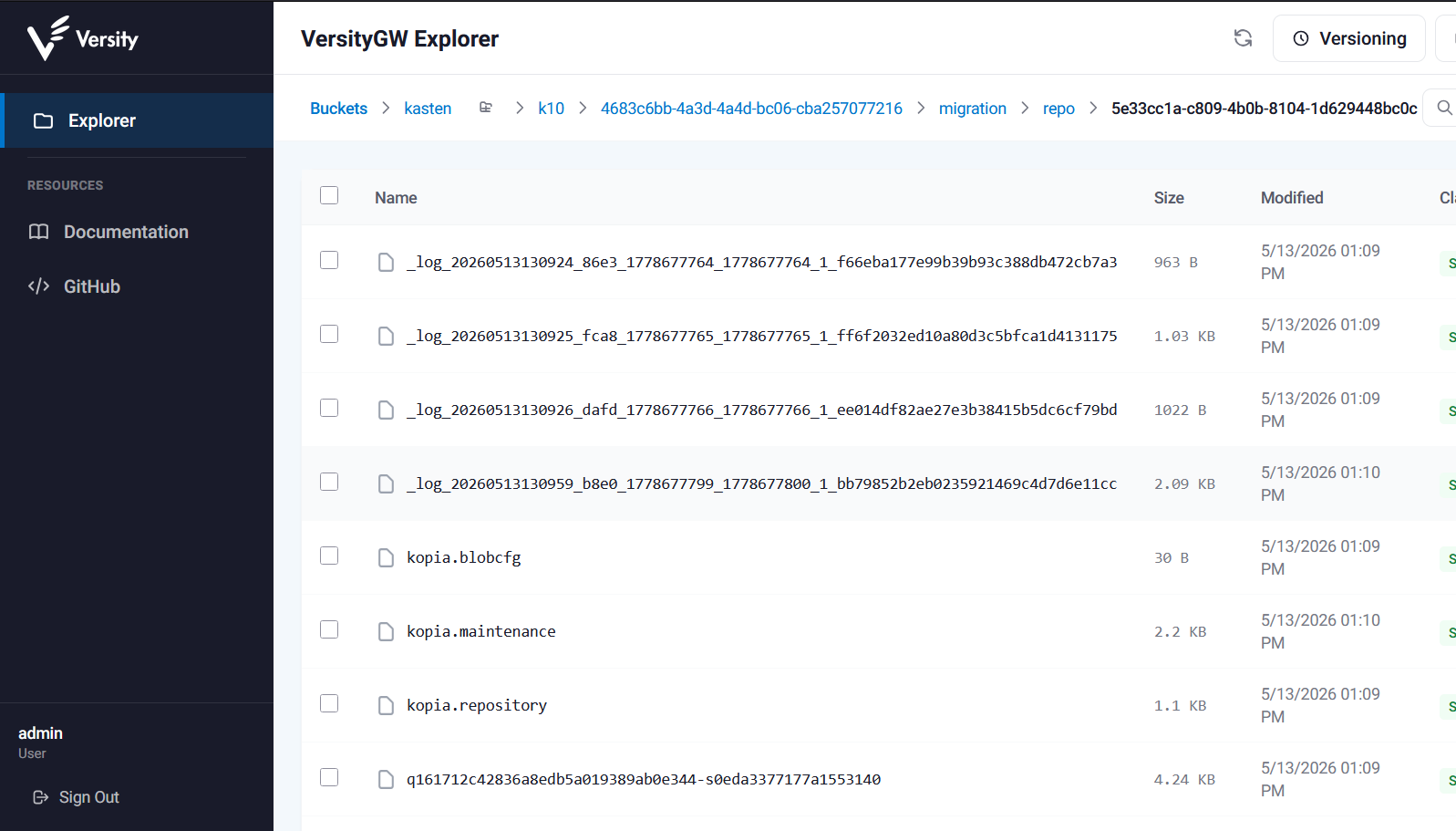Open file q161712c42836a8edb5a019389ab0e344
Screen dimensions: 1456x831
(x=644, y=780)
